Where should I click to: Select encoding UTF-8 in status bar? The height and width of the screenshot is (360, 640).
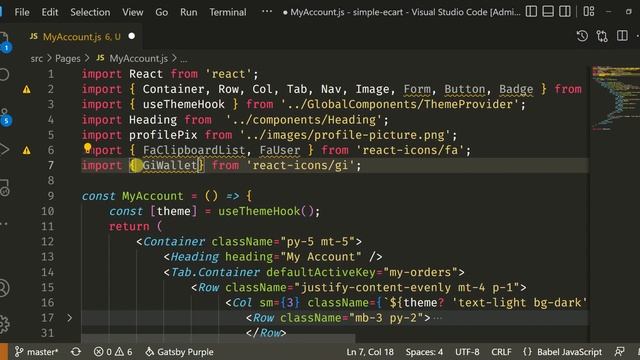tap(467, 352)
